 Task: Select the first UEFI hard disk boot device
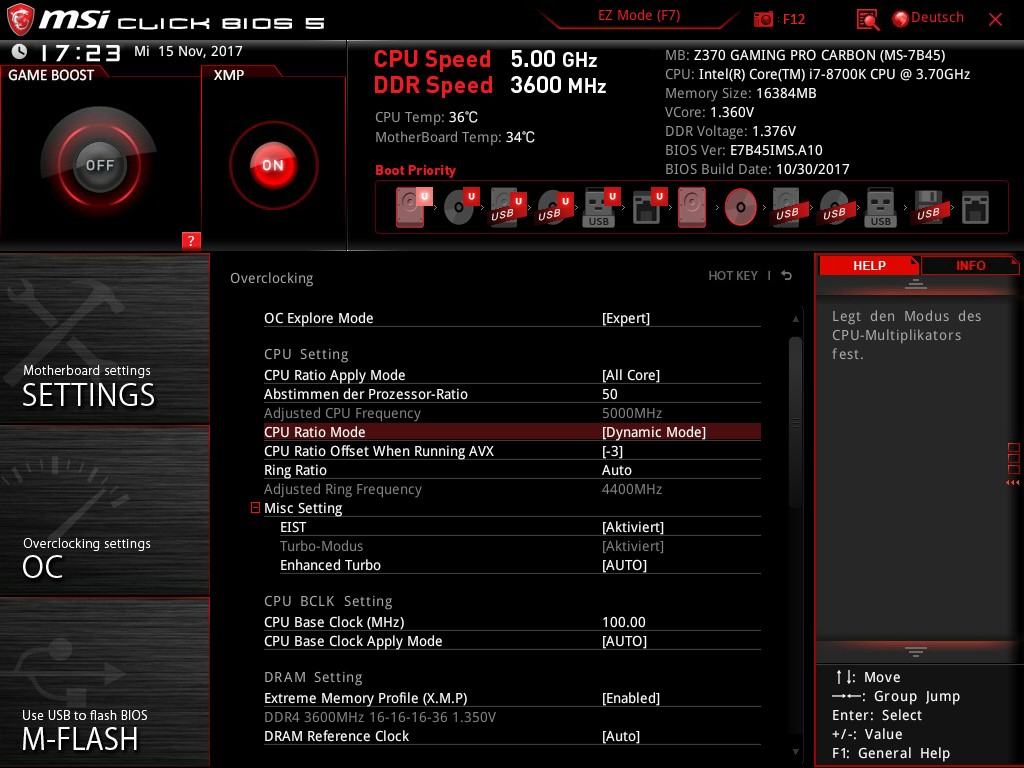click(x=413, y=207)
